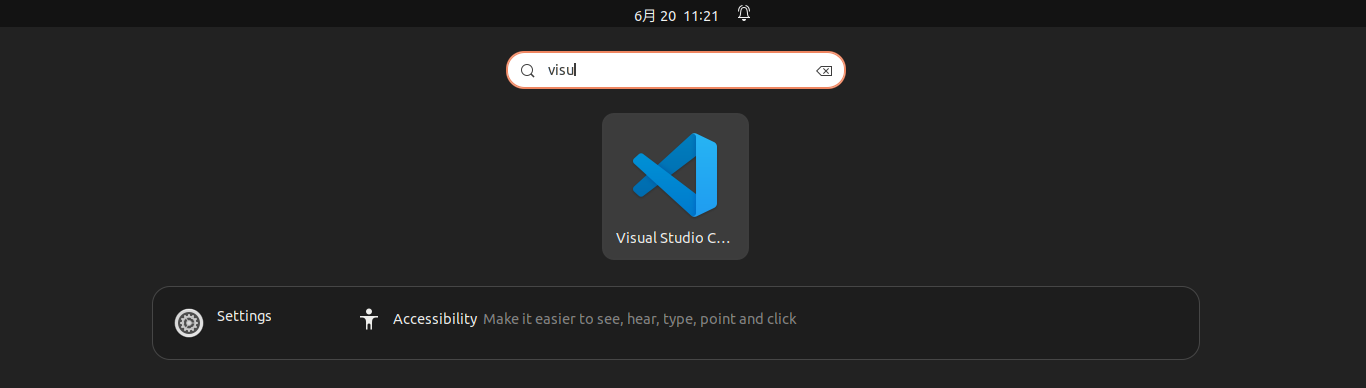1366x388 pixels.
Task: Click the notification bell in top bar
Action: point(744,13)
